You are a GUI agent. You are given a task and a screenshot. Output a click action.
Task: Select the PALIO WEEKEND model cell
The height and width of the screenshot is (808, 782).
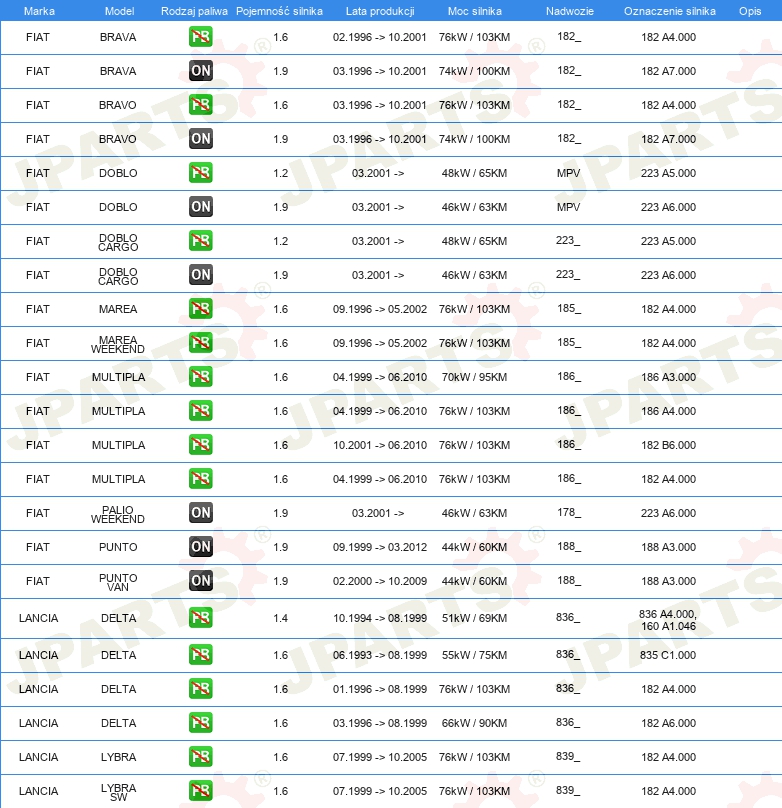coord(118,514)
